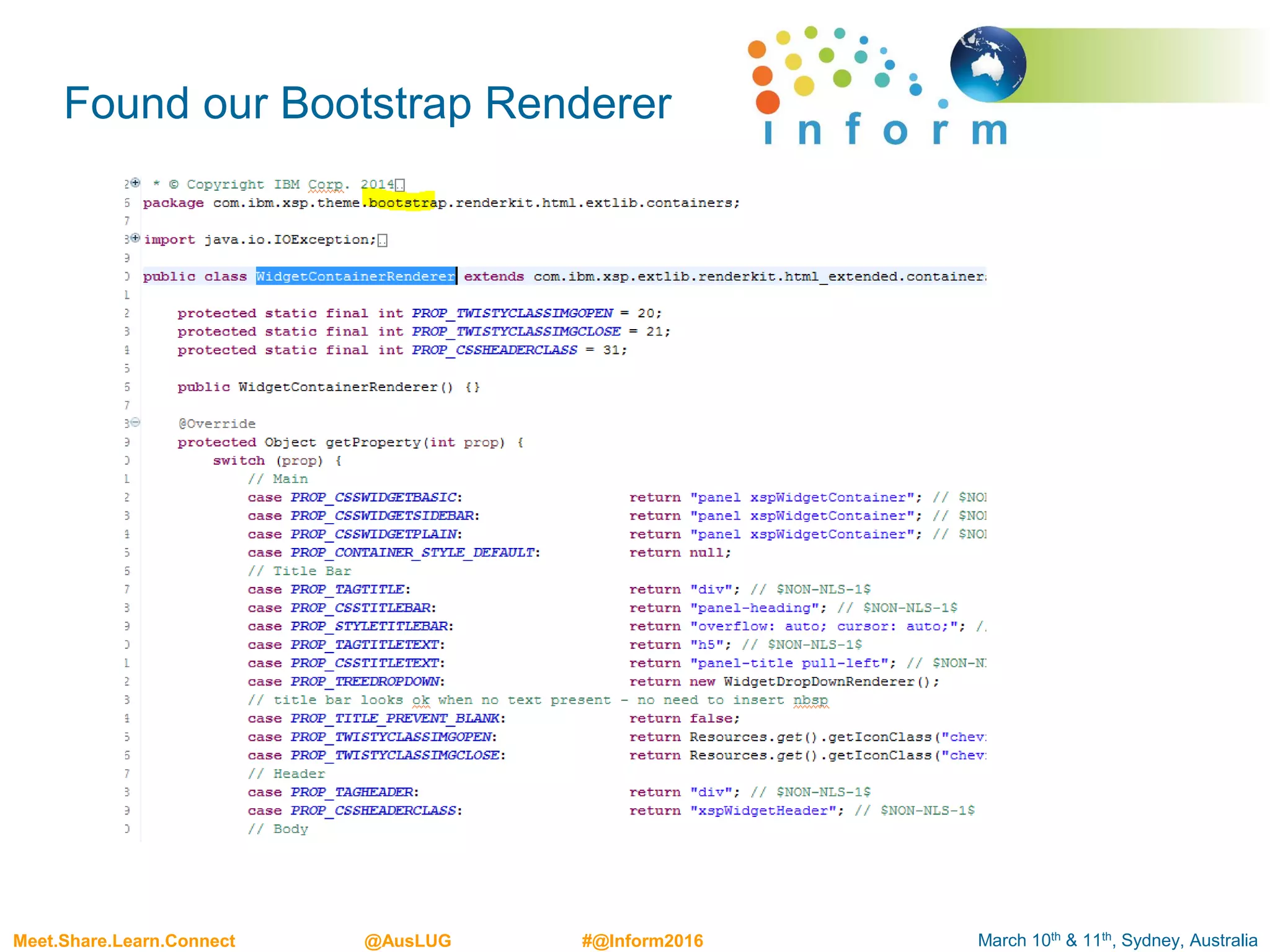This screenshot has width=1270, height=952.
Task: Click the "h5" return value
Action: click(x=706, y=645)
